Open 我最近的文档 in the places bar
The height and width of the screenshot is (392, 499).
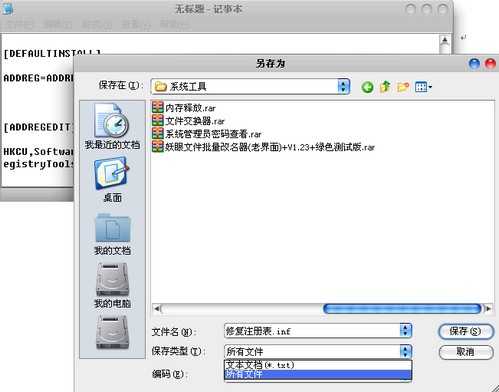pos(112,127)
